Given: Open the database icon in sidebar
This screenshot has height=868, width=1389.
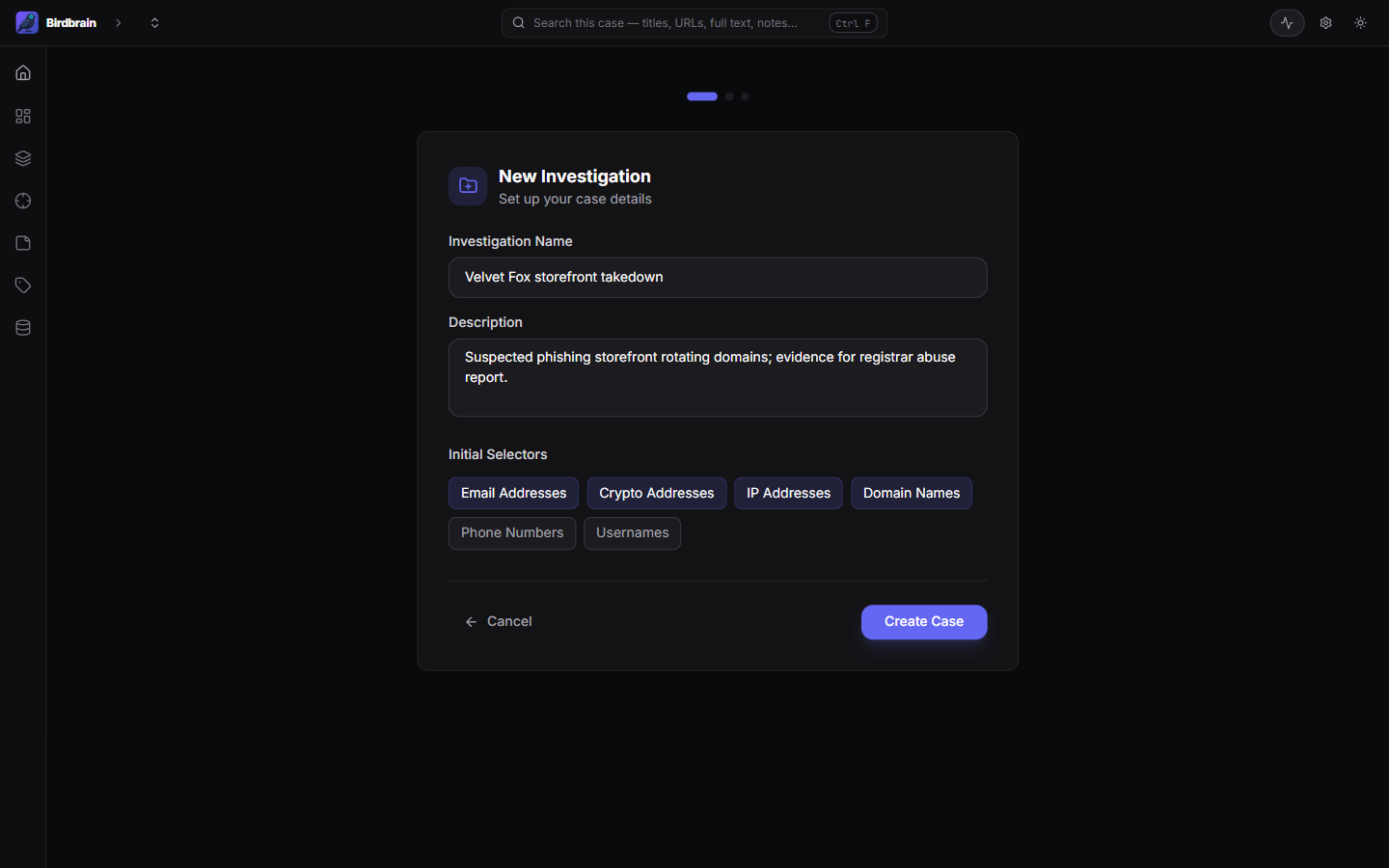Looking at the screenshot, I should coord(23,328).
